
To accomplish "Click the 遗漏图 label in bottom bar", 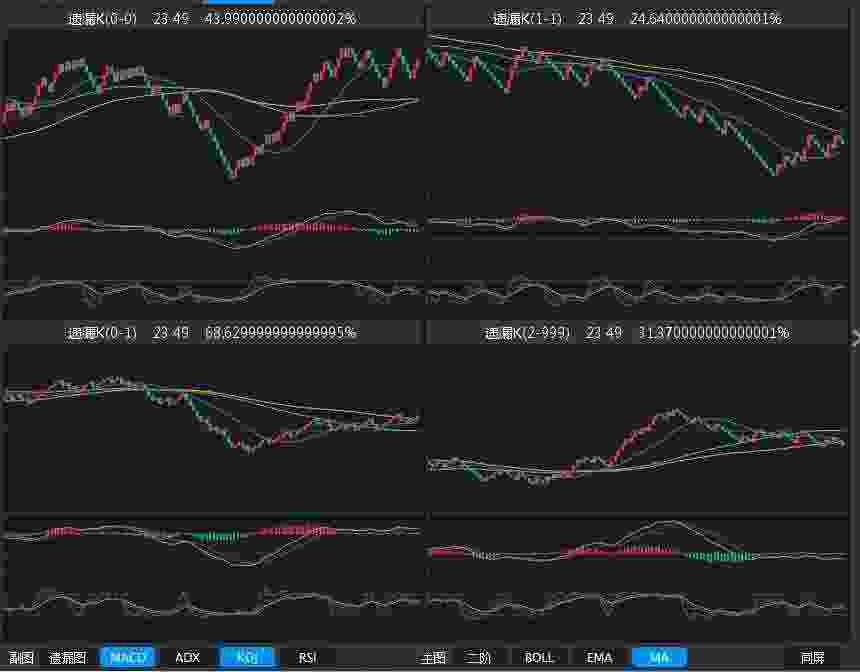I will coord(68,657).
